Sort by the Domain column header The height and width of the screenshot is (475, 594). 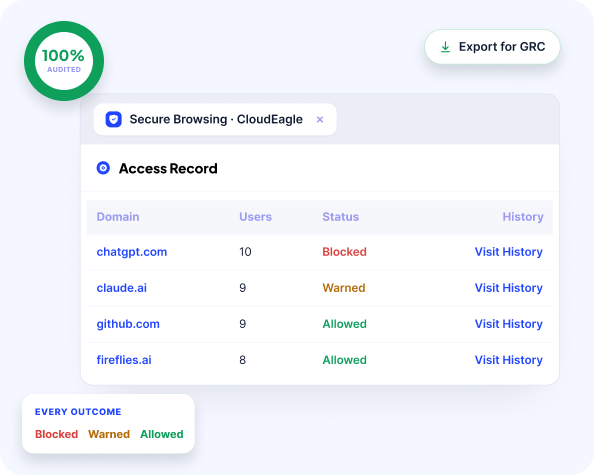(118, 217)
